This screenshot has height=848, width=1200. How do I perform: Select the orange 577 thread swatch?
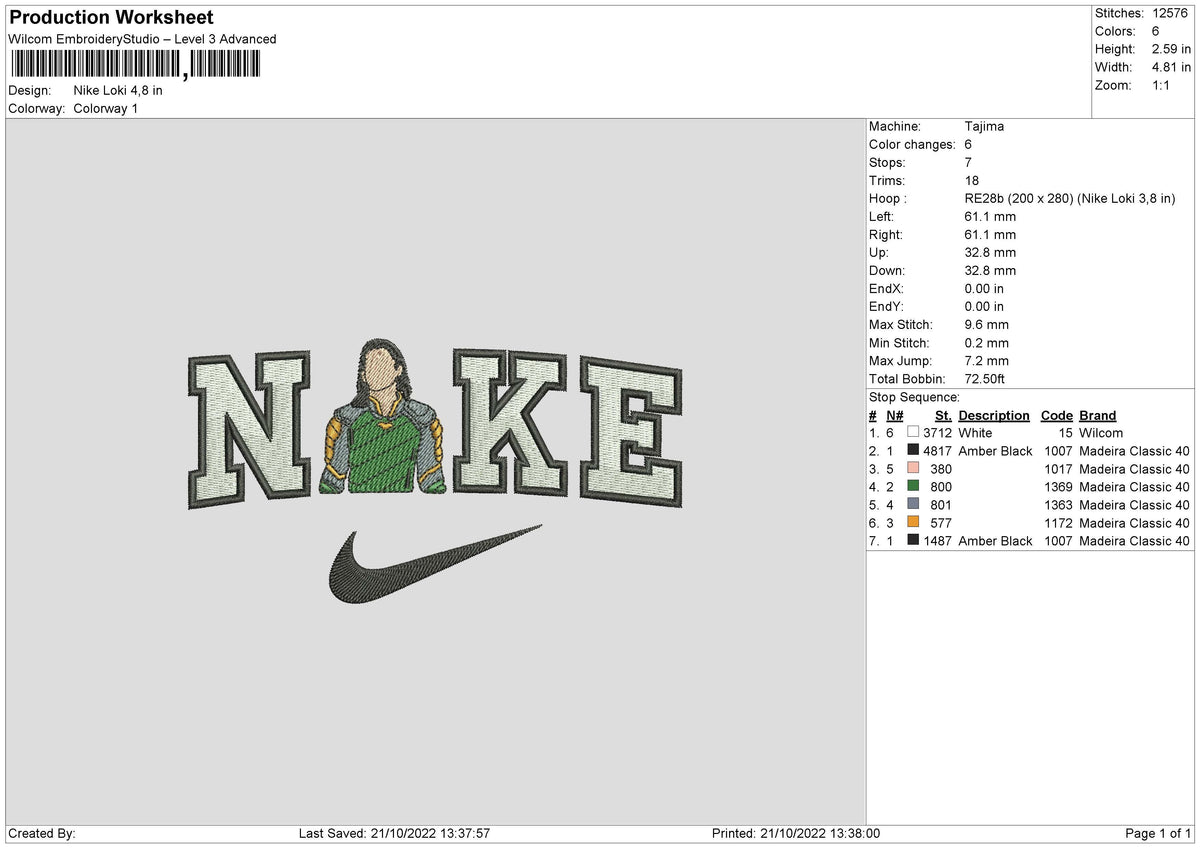913,523
